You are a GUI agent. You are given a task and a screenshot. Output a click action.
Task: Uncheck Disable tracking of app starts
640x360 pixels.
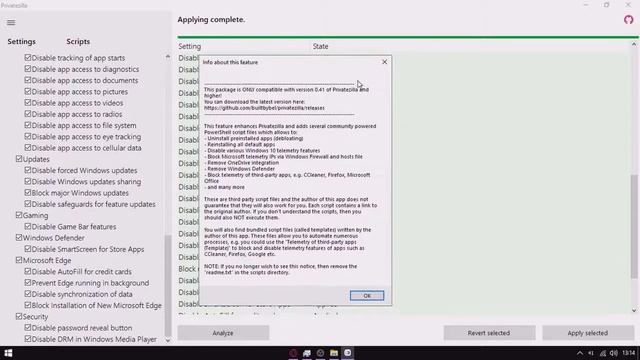pyautogui.click(x=28, y=58)
